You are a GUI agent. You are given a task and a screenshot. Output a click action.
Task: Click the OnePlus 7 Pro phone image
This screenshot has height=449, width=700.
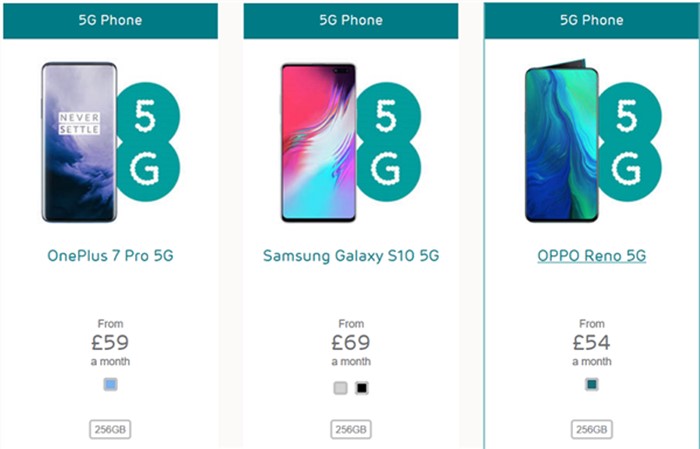click(x=79, y=142)
